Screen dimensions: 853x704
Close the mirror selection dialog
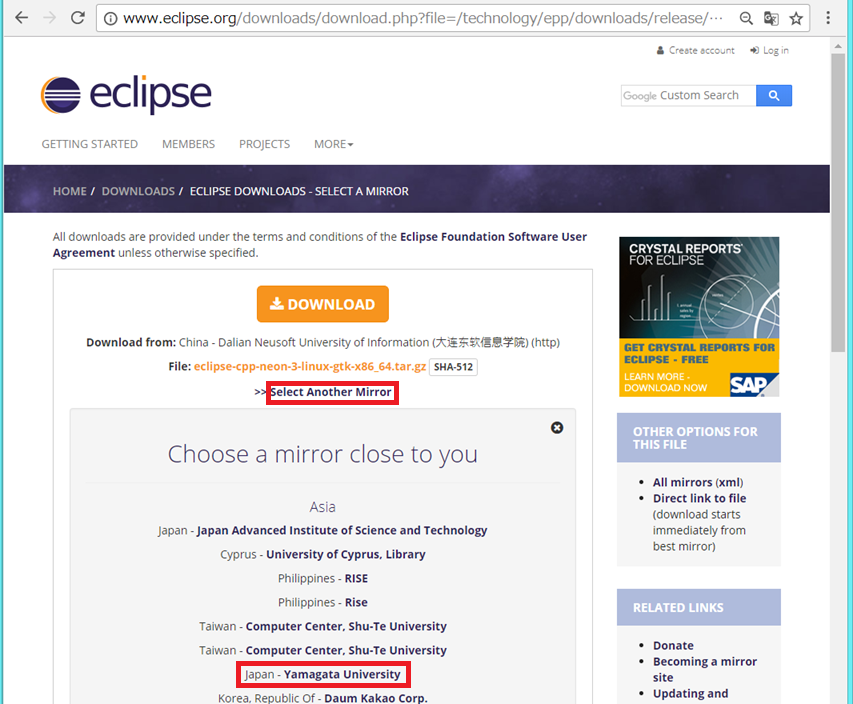[557, 427]
